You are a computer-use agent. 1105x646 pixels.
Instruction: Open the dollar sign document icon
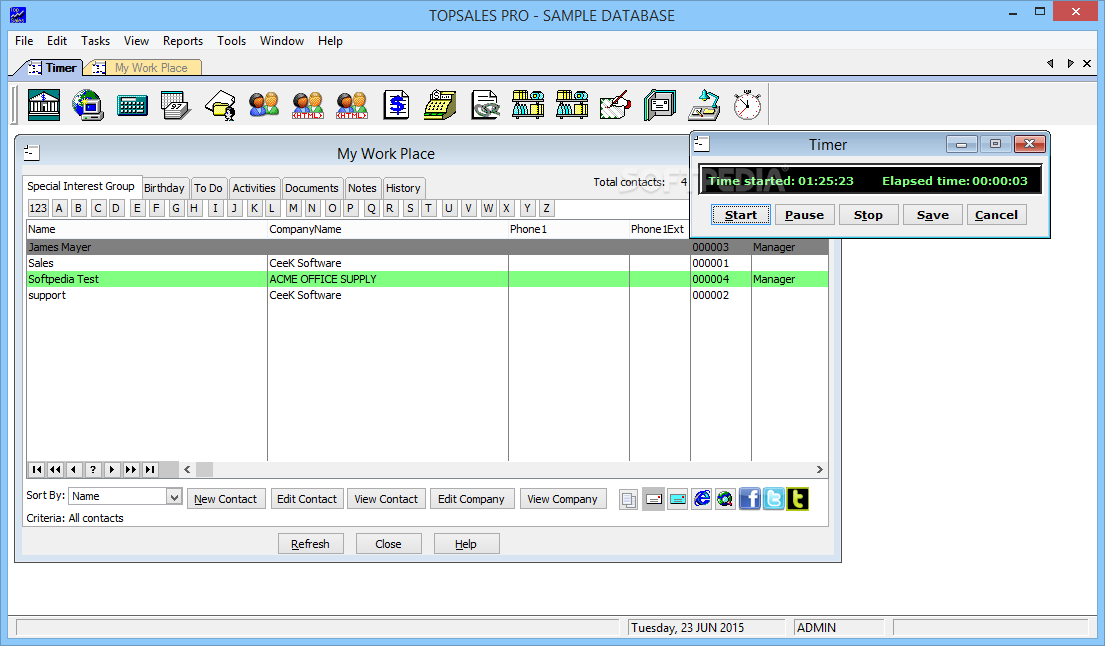pos(397,105)
